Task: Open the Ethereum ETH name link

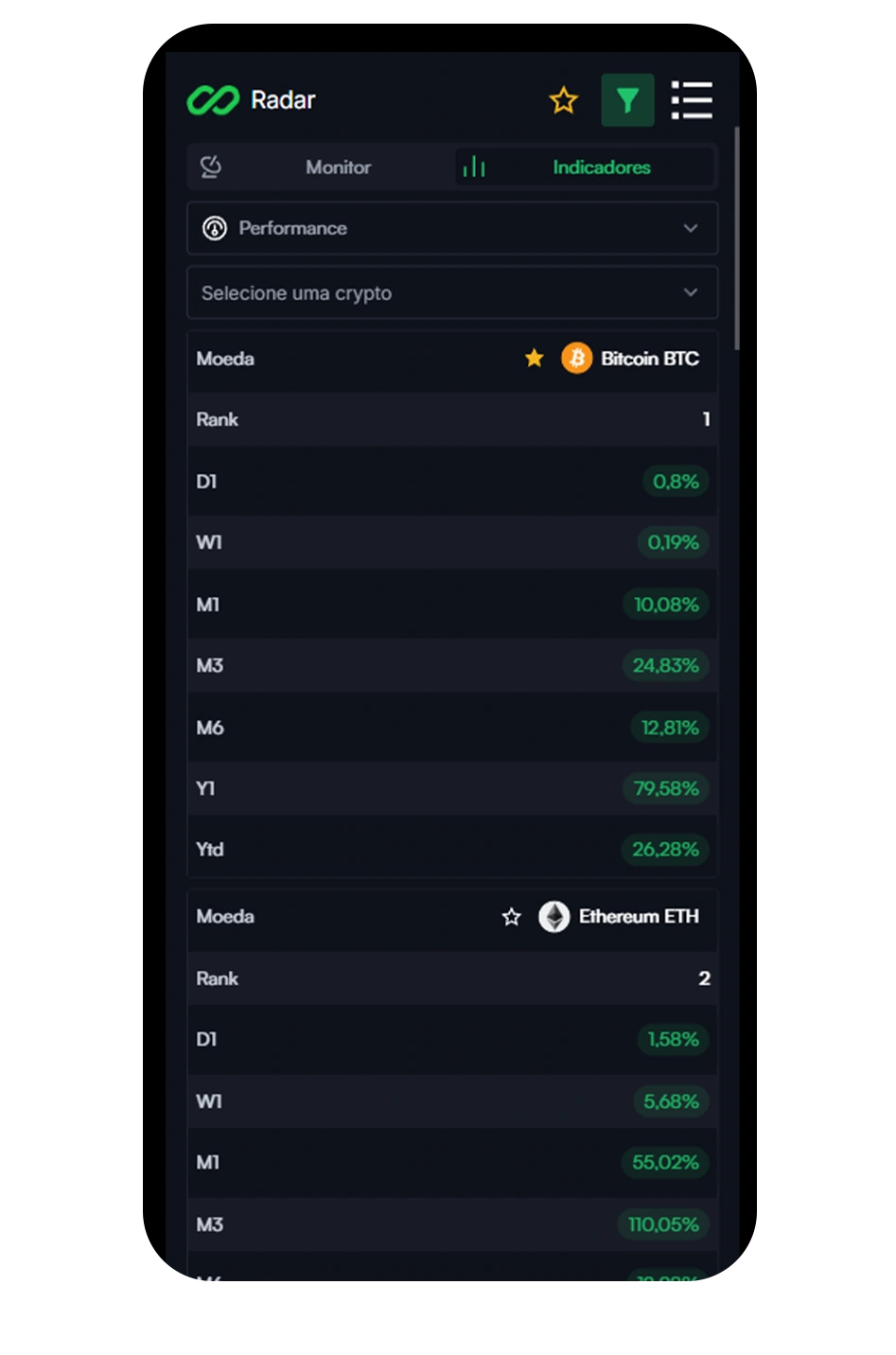Action: point(639,917)
